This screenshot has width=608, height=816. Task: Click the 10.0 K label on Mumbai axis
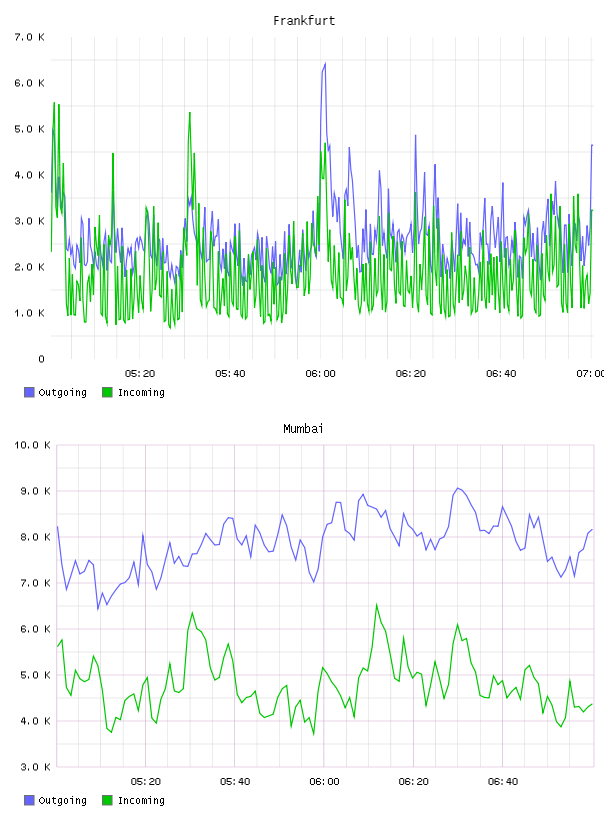[x=32, y=445]
